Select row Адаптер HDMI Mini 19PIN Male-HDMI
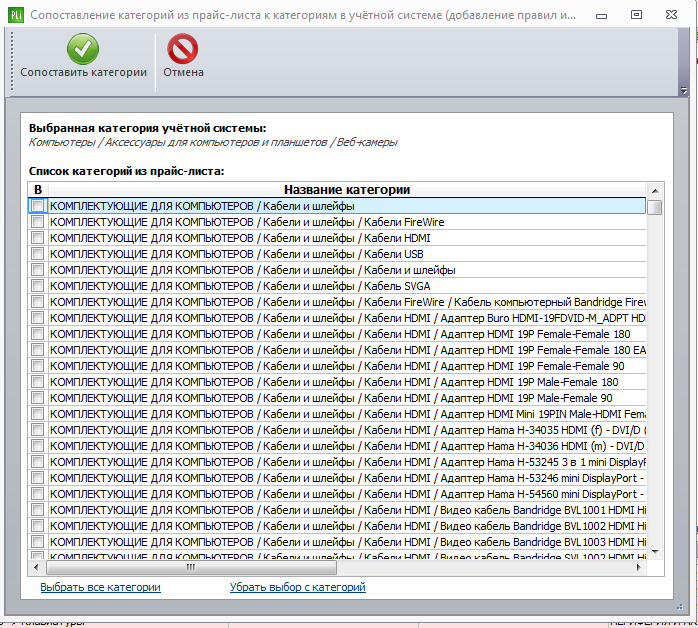 pyautogui.click(x=347, y=414)
